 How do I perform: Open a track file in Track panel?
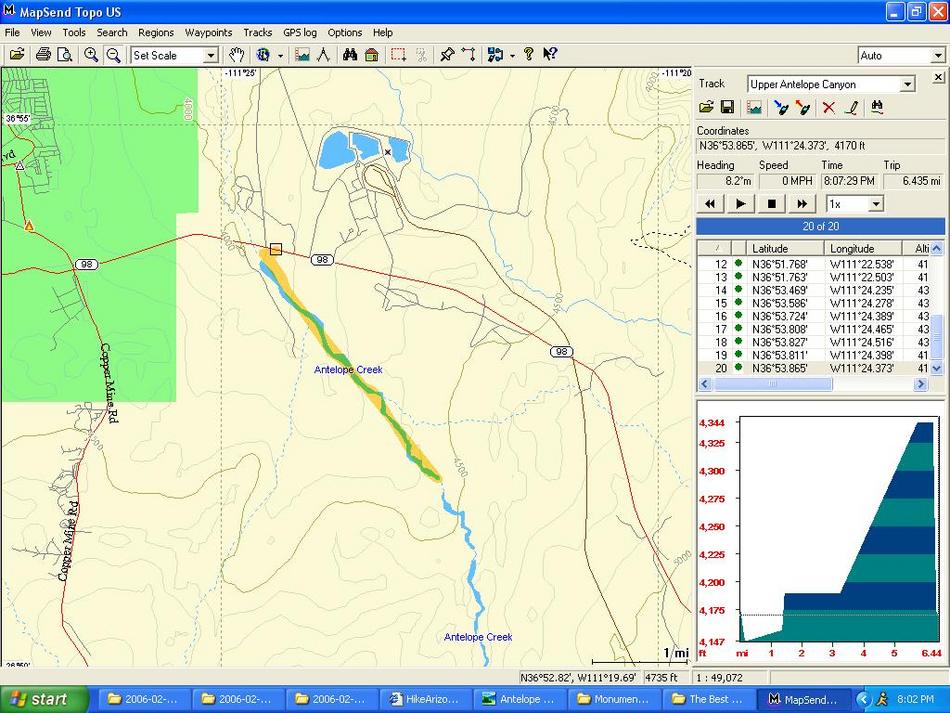tap(706, 108)
